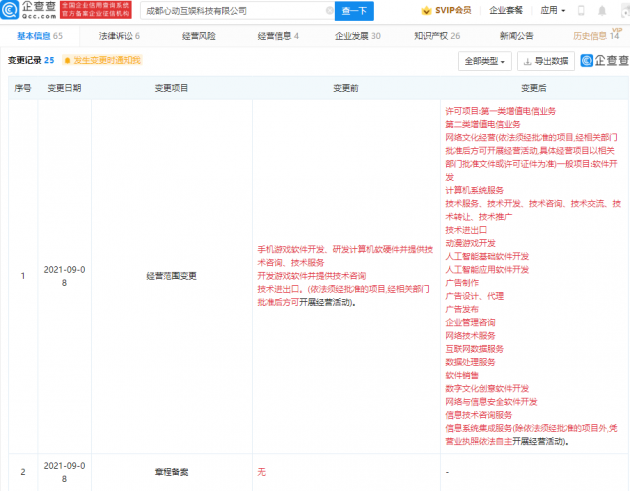Viewport: 630px width, 491px height.
Task: Click the 网络技术服务 line
Action: click(470, 336)
